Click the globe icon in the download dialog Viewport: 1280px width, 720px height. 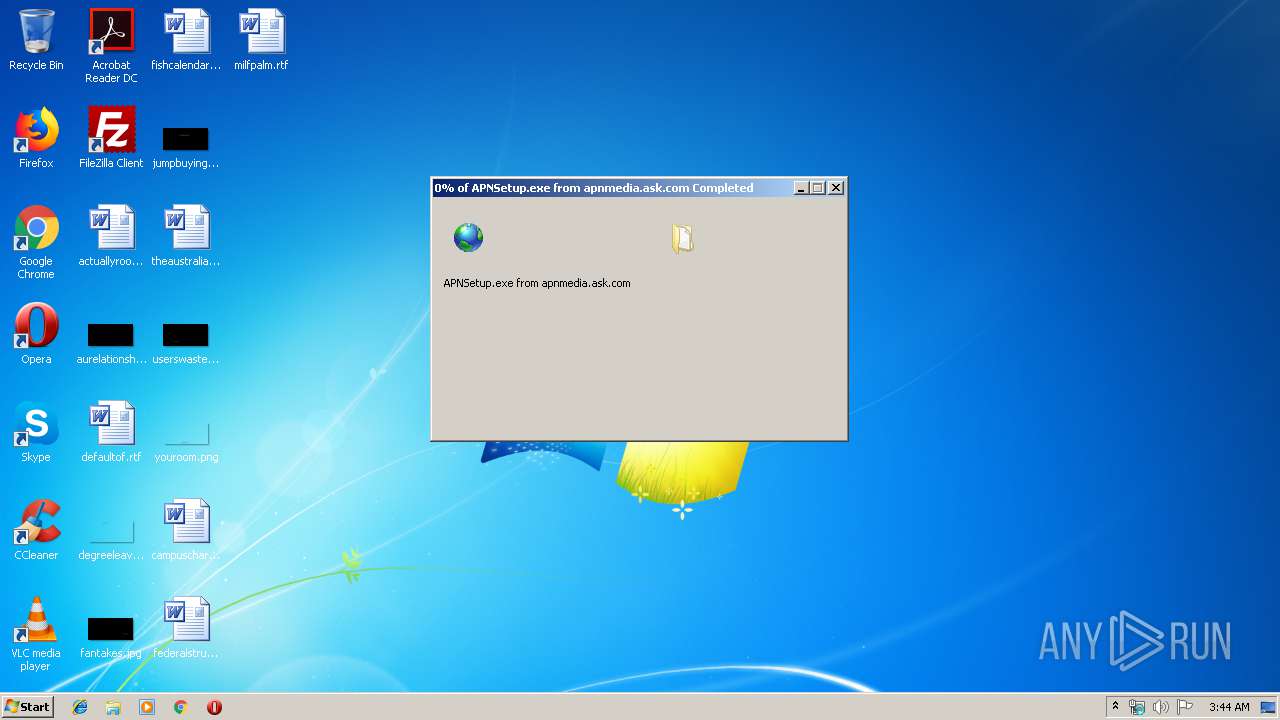click(x=468, y=237)
